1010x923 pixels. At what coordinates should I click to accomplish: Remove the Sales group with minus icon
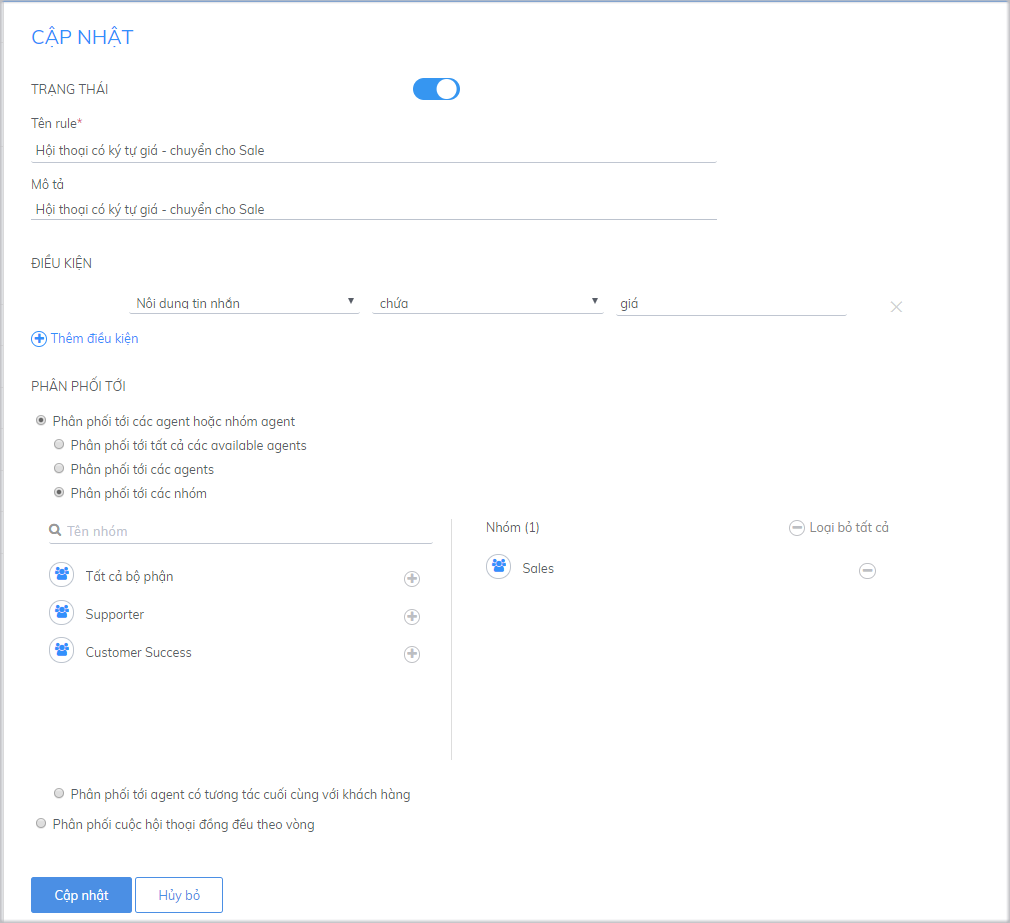coord(868,570)
